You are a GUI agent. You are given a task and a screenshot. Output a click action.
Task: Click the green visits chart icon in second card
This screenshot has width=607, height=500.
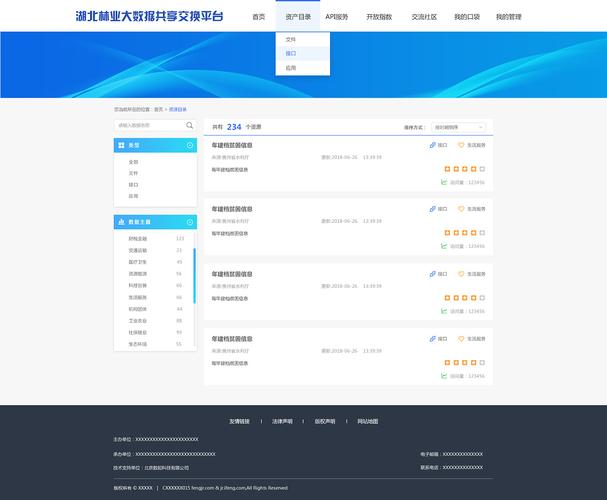click(444, 246)
